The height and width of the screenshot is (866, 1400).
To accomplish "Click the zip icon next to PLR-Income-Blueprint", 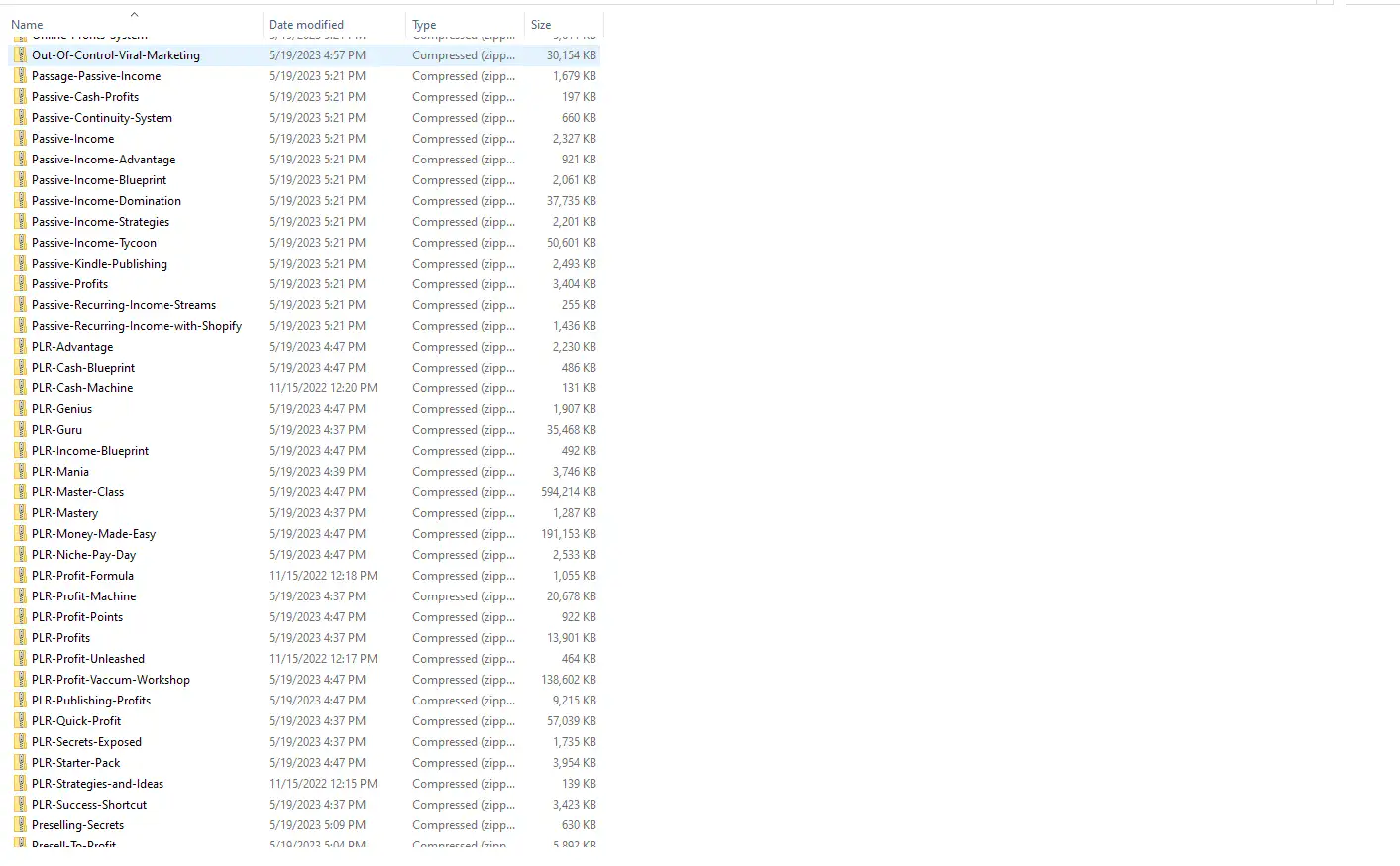I will (20, 450).
